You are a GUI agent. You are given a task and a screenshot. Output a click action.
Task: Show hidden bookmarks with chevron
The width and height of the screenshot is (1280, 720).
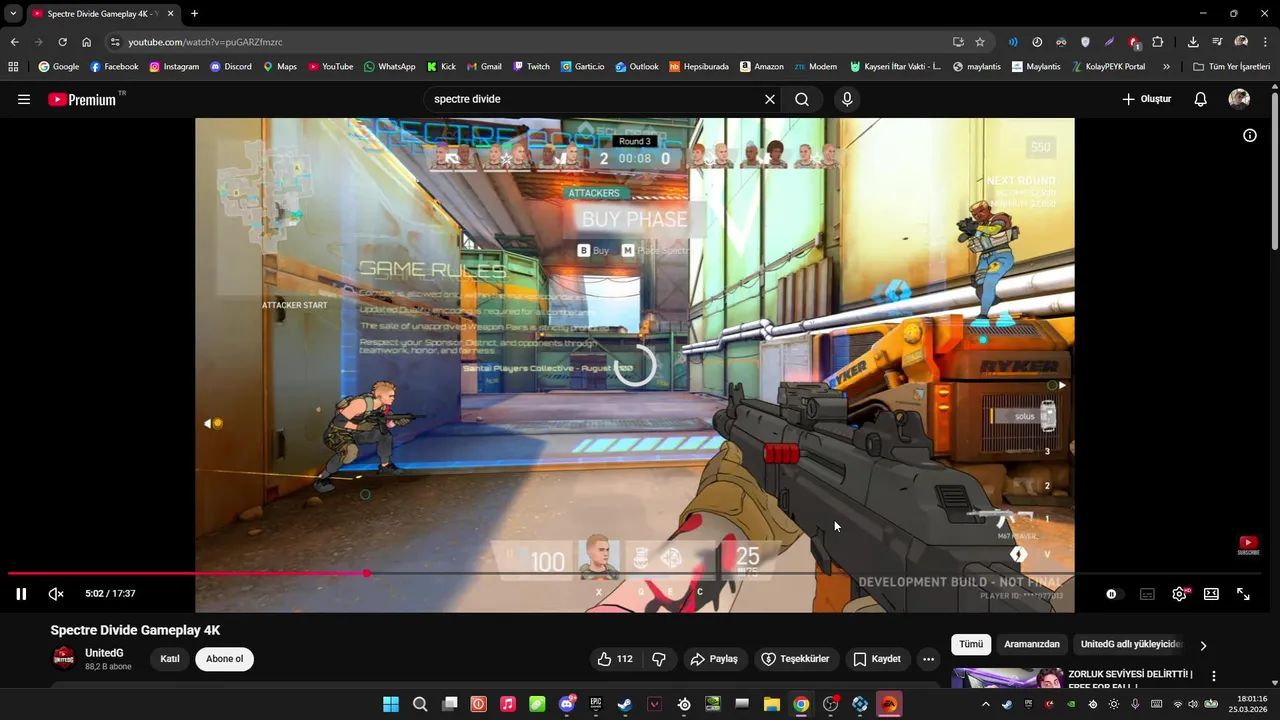click(1166, 67)
